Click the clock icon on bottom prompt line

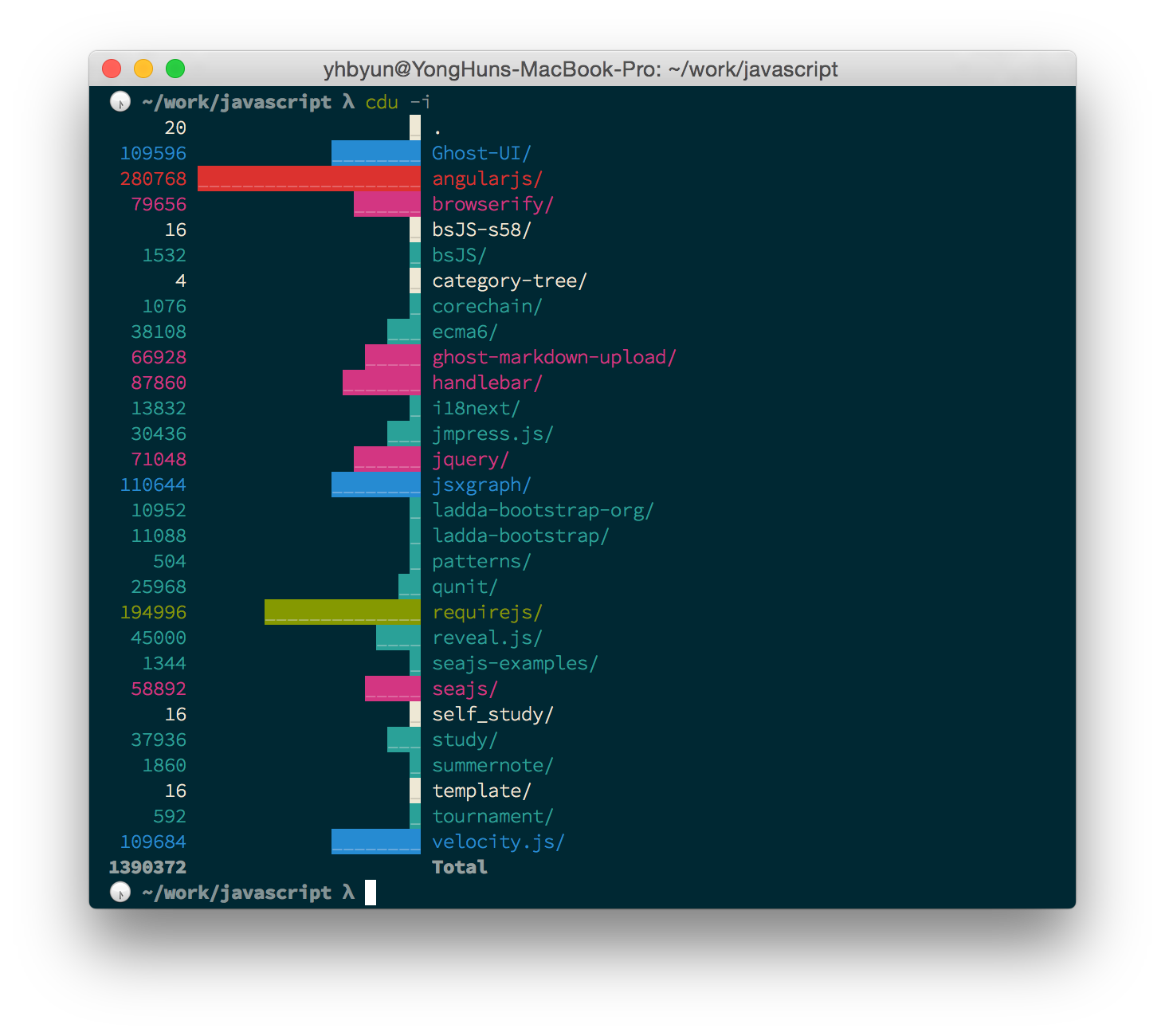coord(120,893)
